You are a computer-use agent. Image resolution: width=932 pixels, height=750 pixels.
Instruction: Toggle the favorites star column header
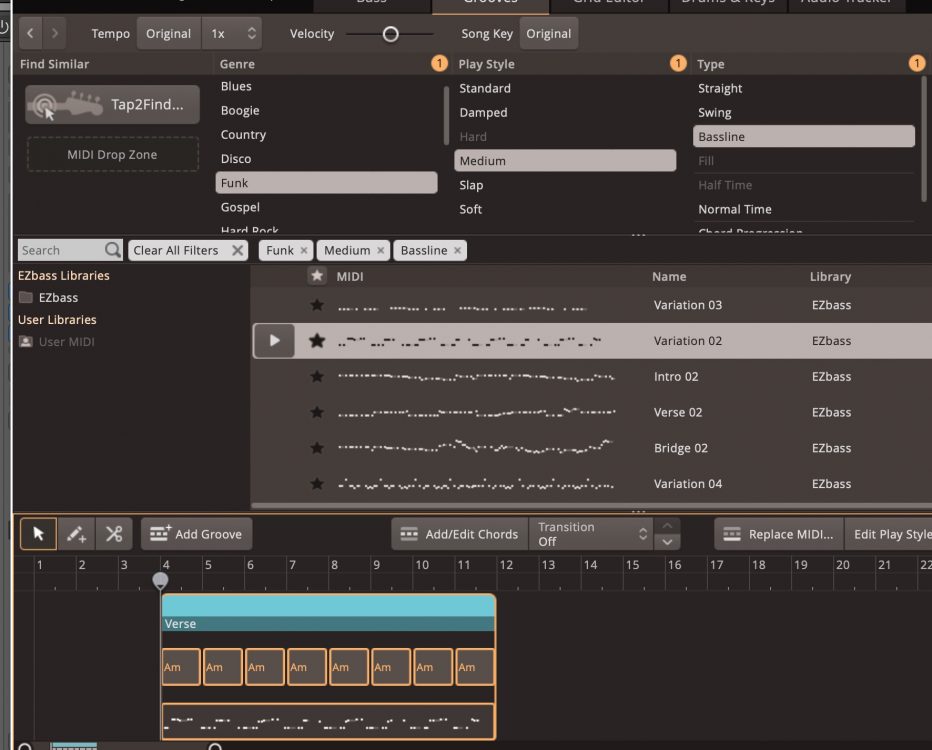pyautogui.click(x=317, y=276)
